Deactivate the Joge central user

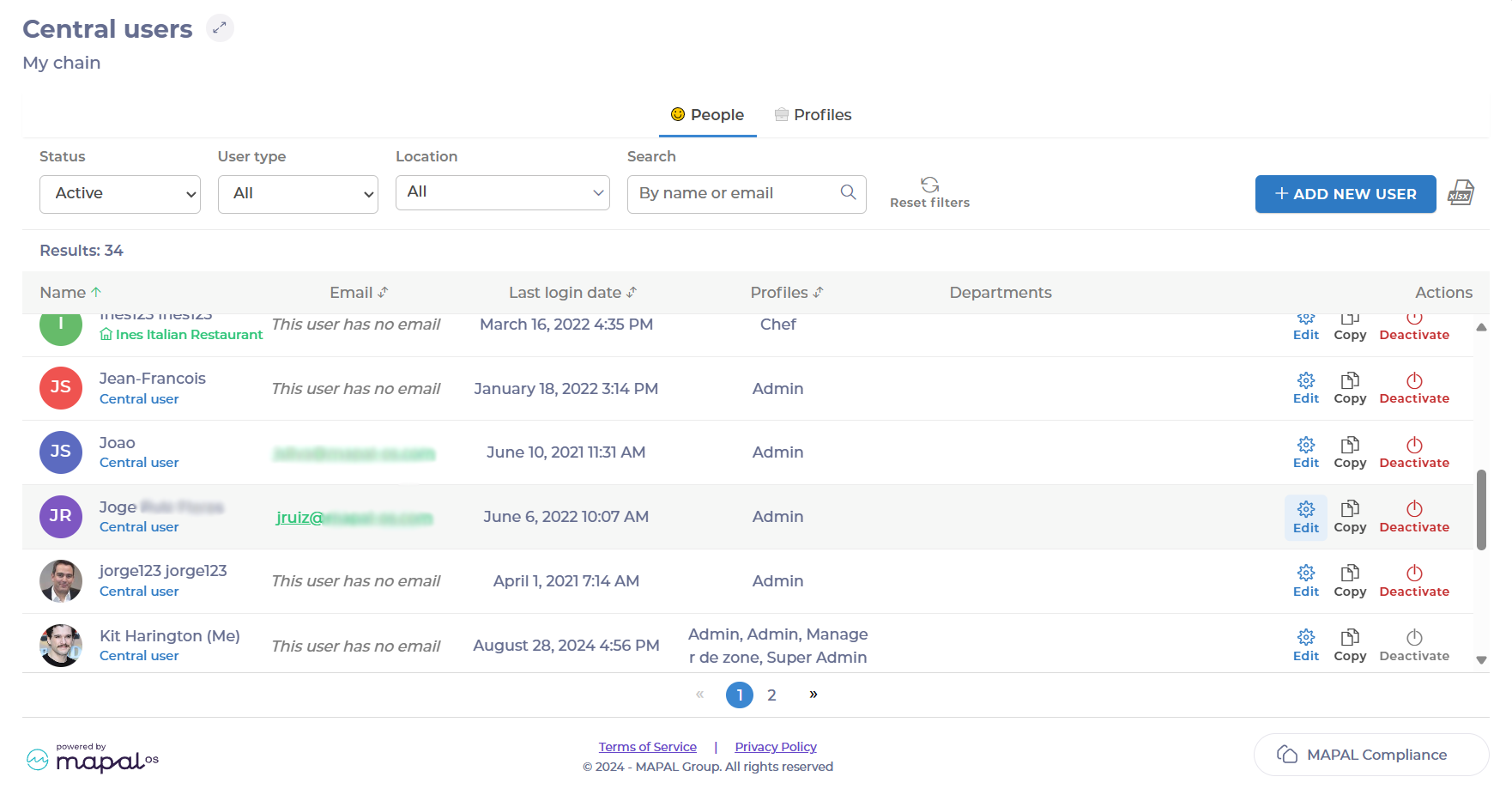tap(1414, 517)
